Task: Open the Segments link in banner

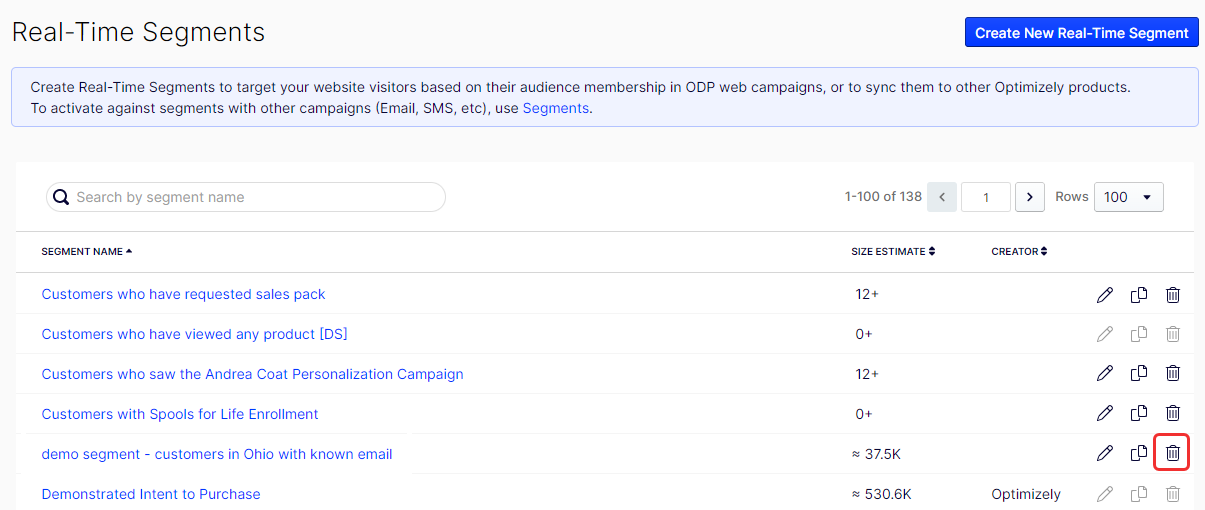Action: click(x=556, y=108)
